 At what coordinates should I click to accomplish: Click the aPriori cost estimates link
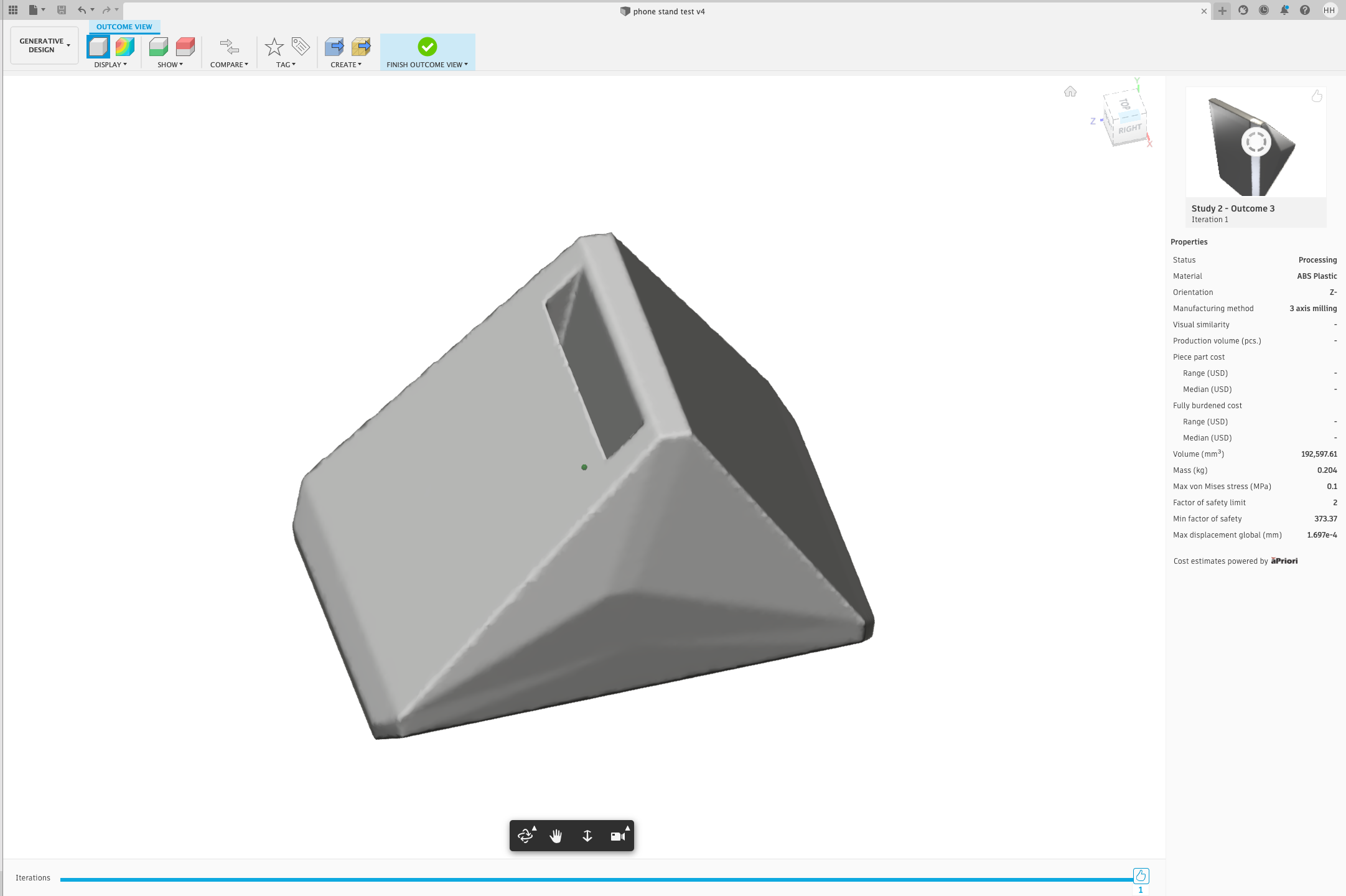click(x=1283, y=561)
